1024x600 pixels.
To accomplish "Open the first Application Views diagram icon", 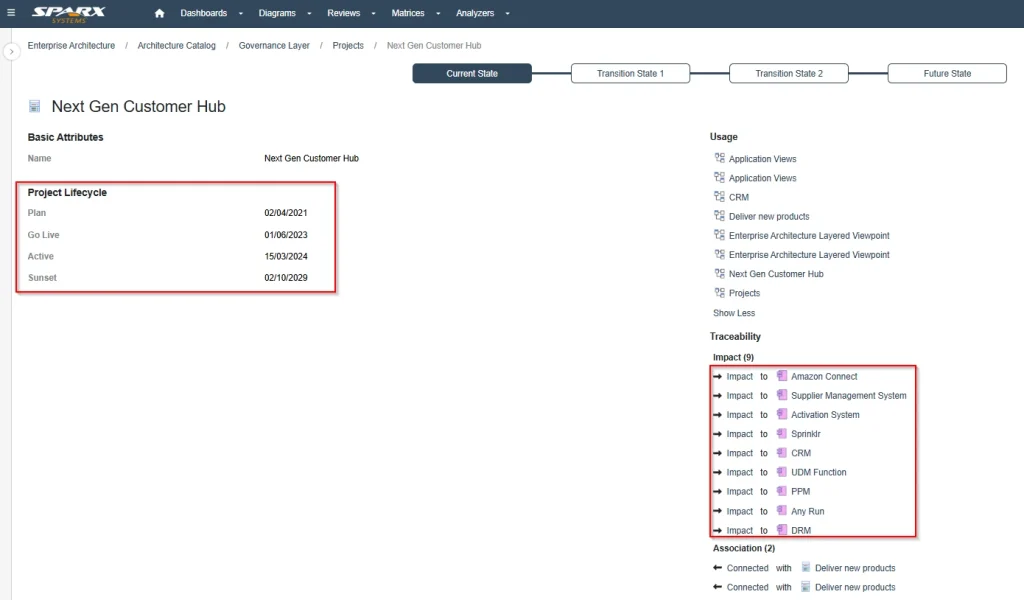I will [719, 158].
